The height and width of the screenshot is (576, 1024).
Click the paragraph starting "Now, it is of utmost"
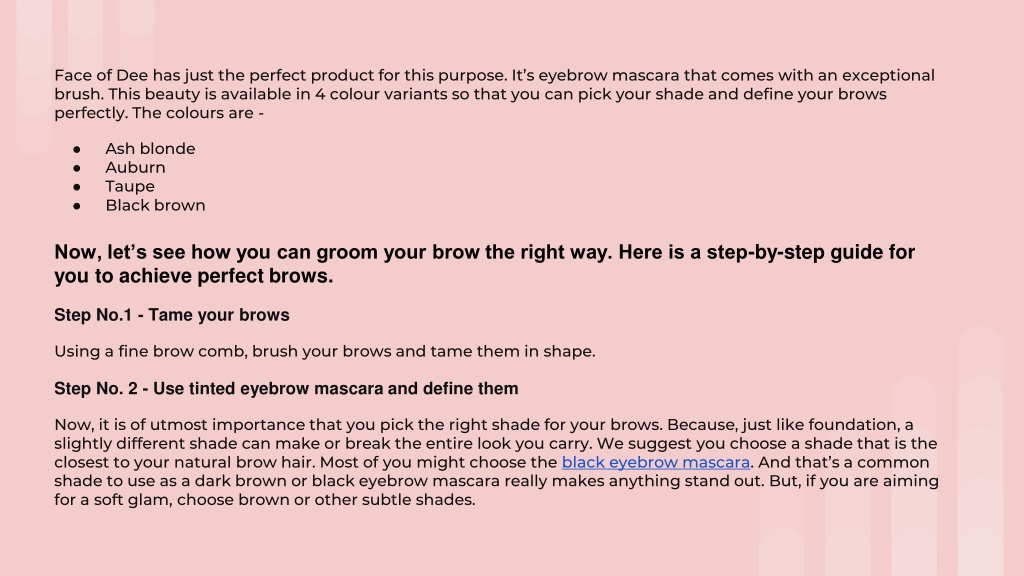pos(496,462)
